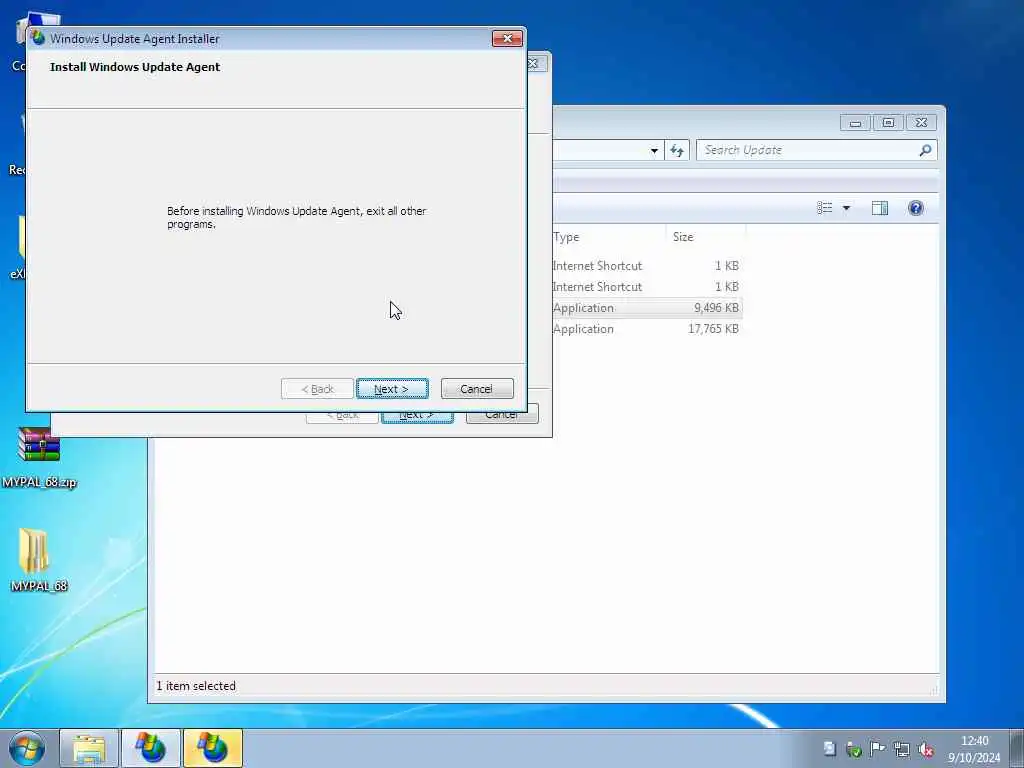Select the first Internet Shortcut row
The image size is (1024, 768).
coord(647,266)
